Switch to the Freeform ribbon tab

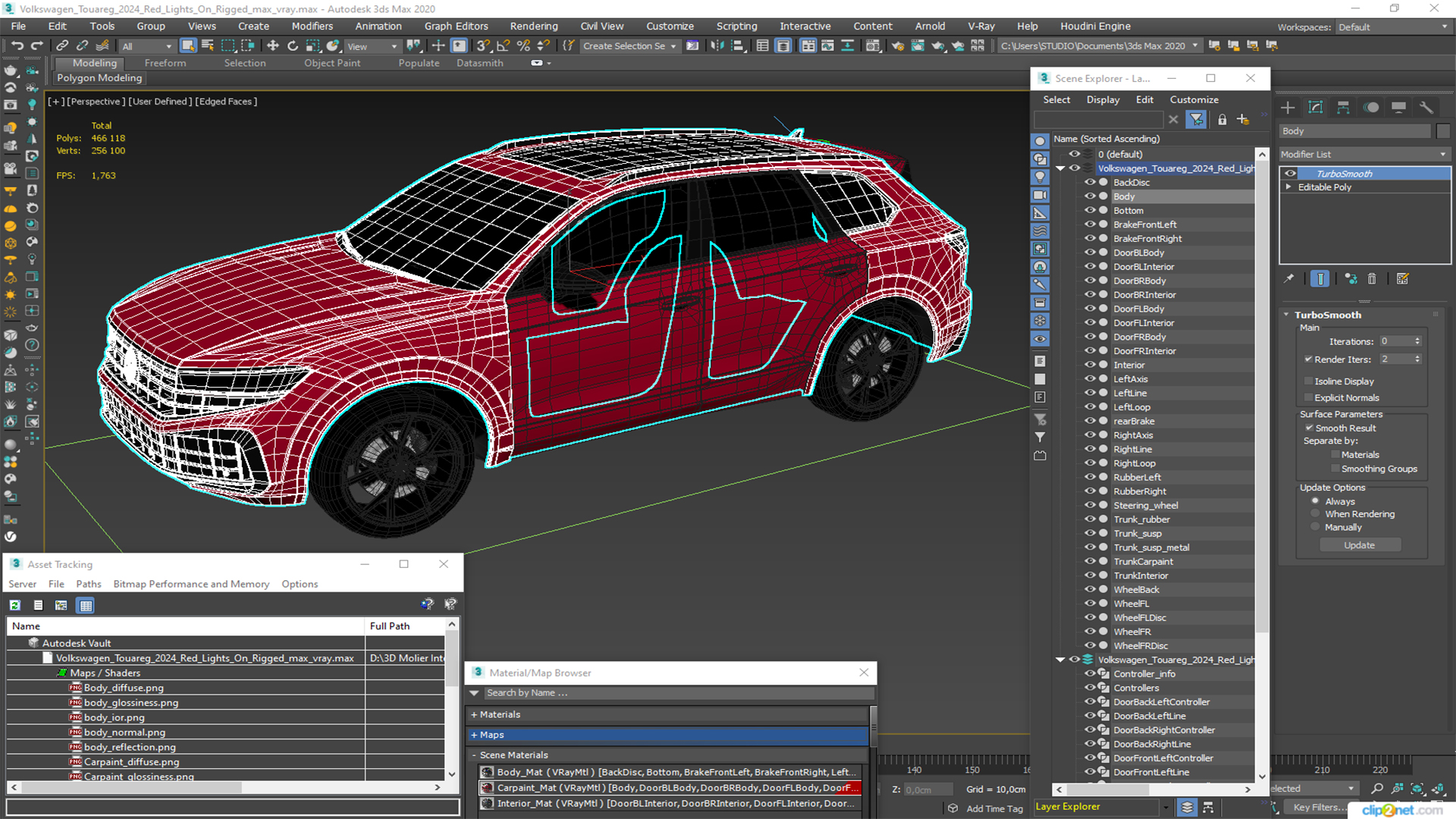click(x=165, y=63)
